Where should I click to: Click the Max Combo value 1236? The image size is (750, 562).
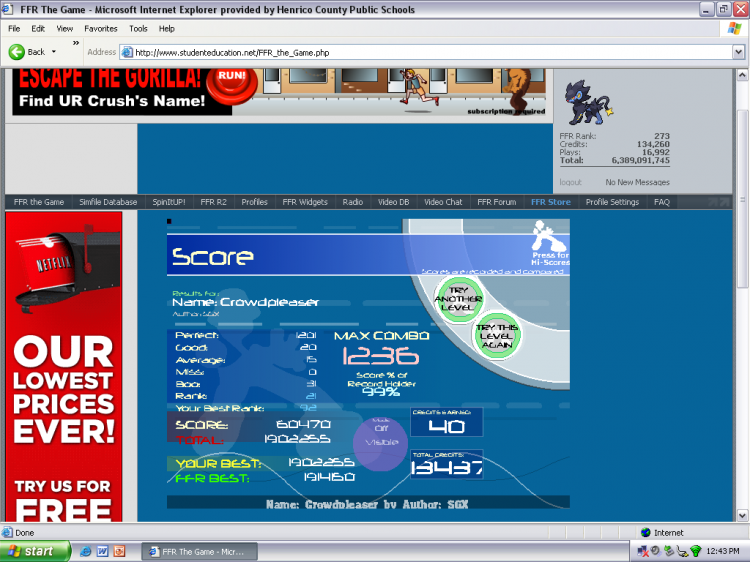click(x=380, y=356)
